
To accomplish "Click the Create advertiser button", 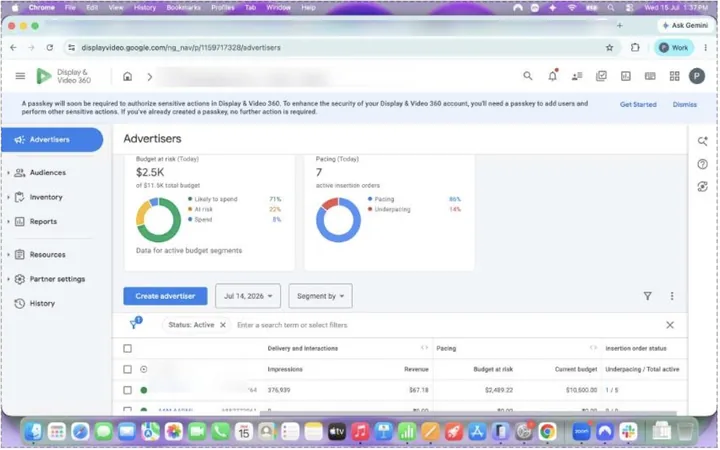I will [165, 296].
